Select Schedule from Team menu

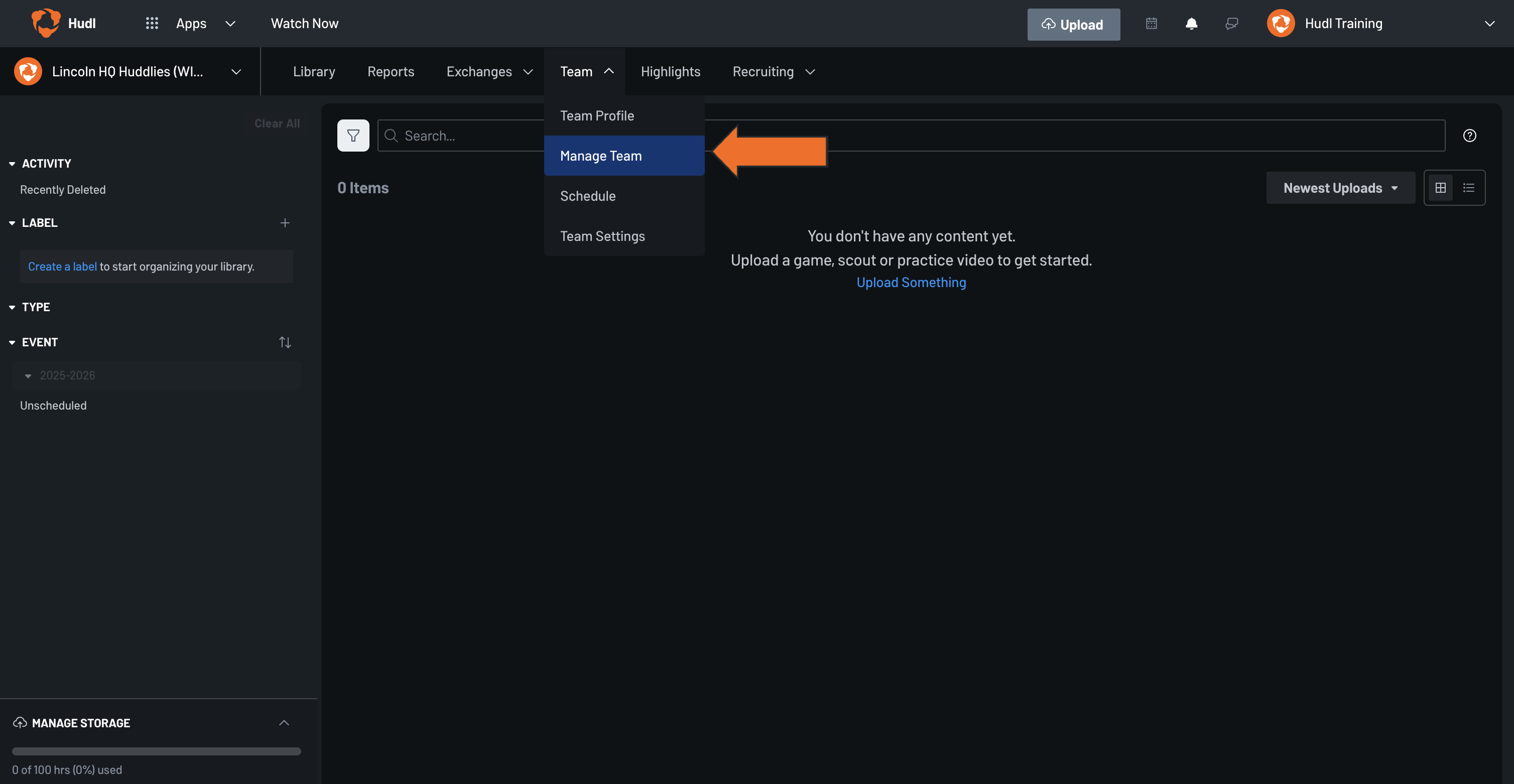[x=624, y=196]
